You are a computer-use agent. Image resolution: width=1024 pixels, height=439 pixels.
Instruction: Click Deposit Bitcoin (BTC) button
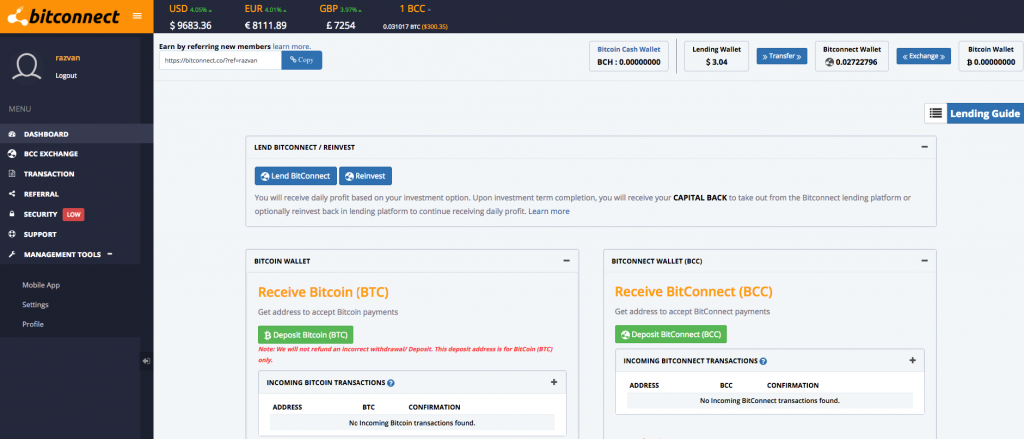[x=306, y=335]
